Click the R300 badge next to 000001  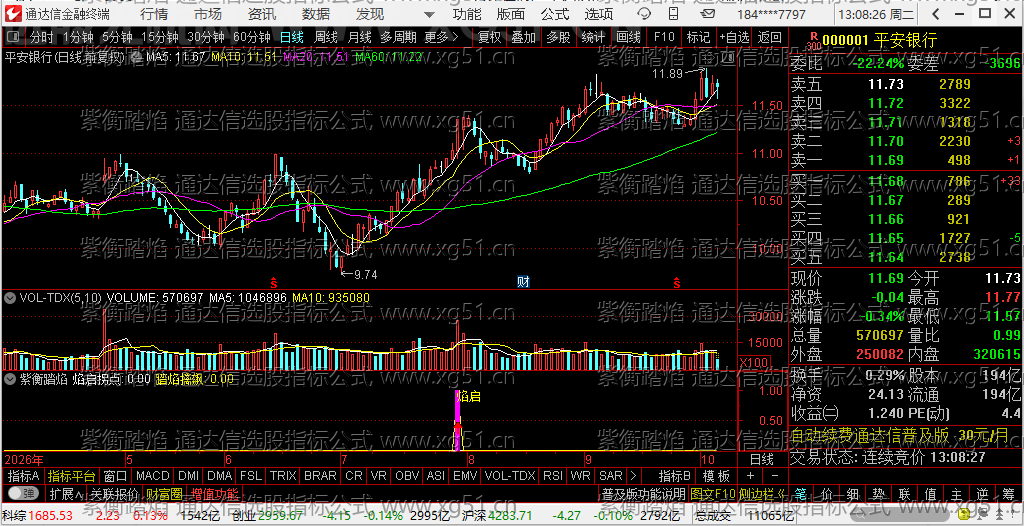[813, 42]
